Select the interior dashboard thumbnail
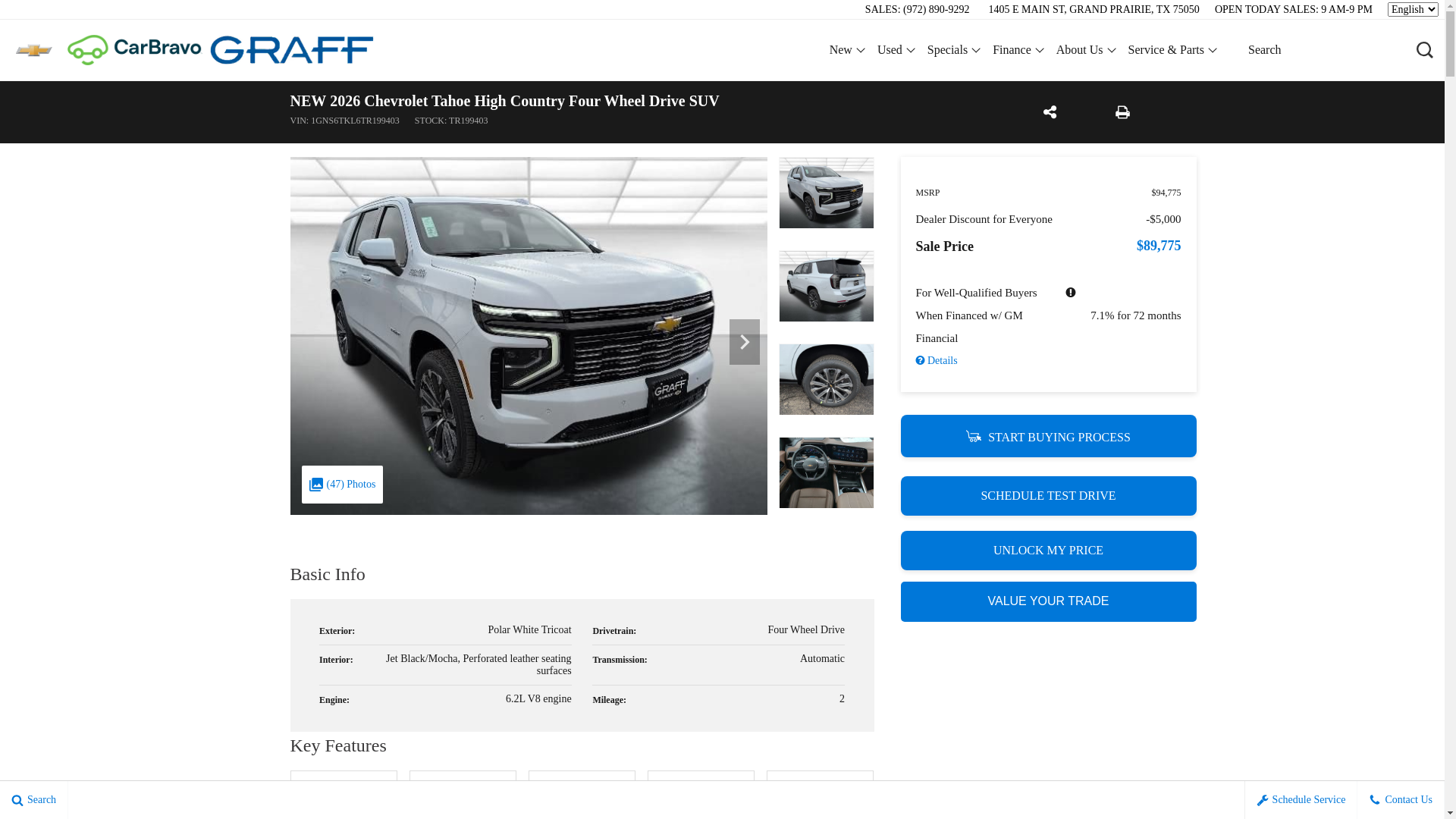This screenshot has height=819, width=1456. pyautogui.click(x=827, y=472)
